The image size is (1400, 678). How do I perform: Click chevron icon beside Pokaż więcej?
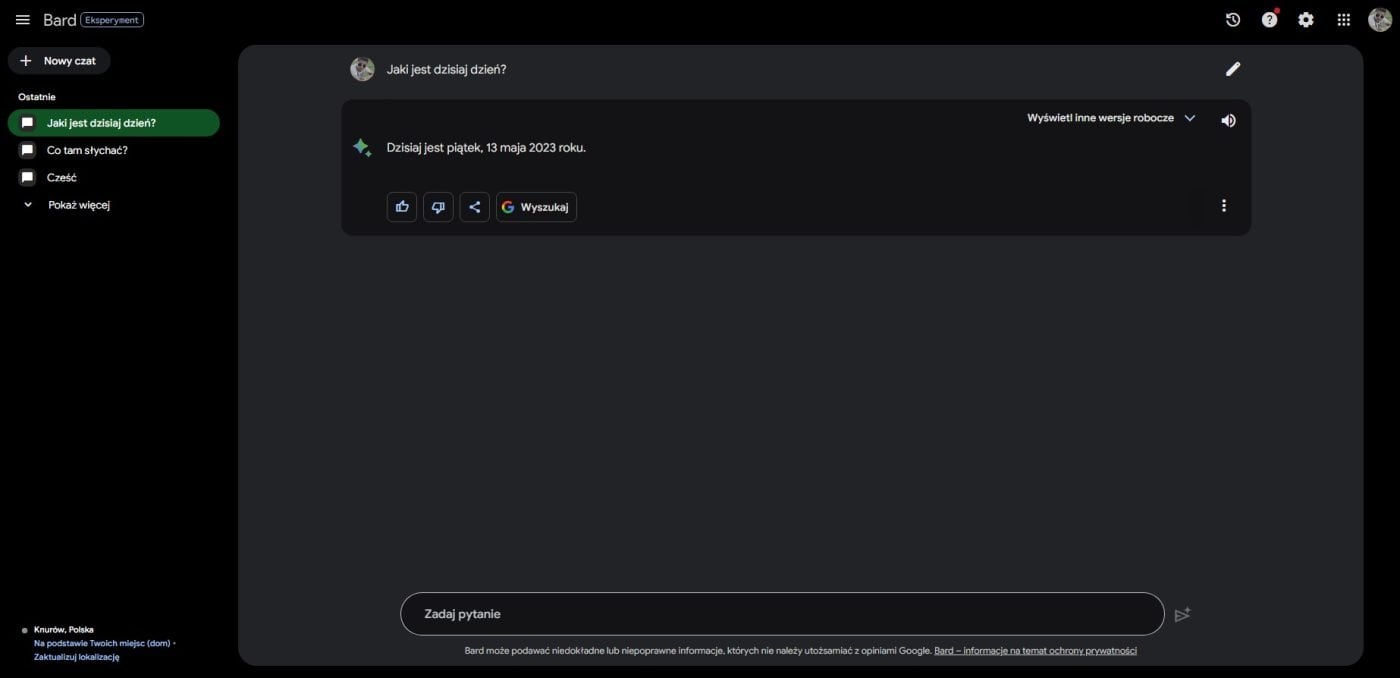pos(28,205)
